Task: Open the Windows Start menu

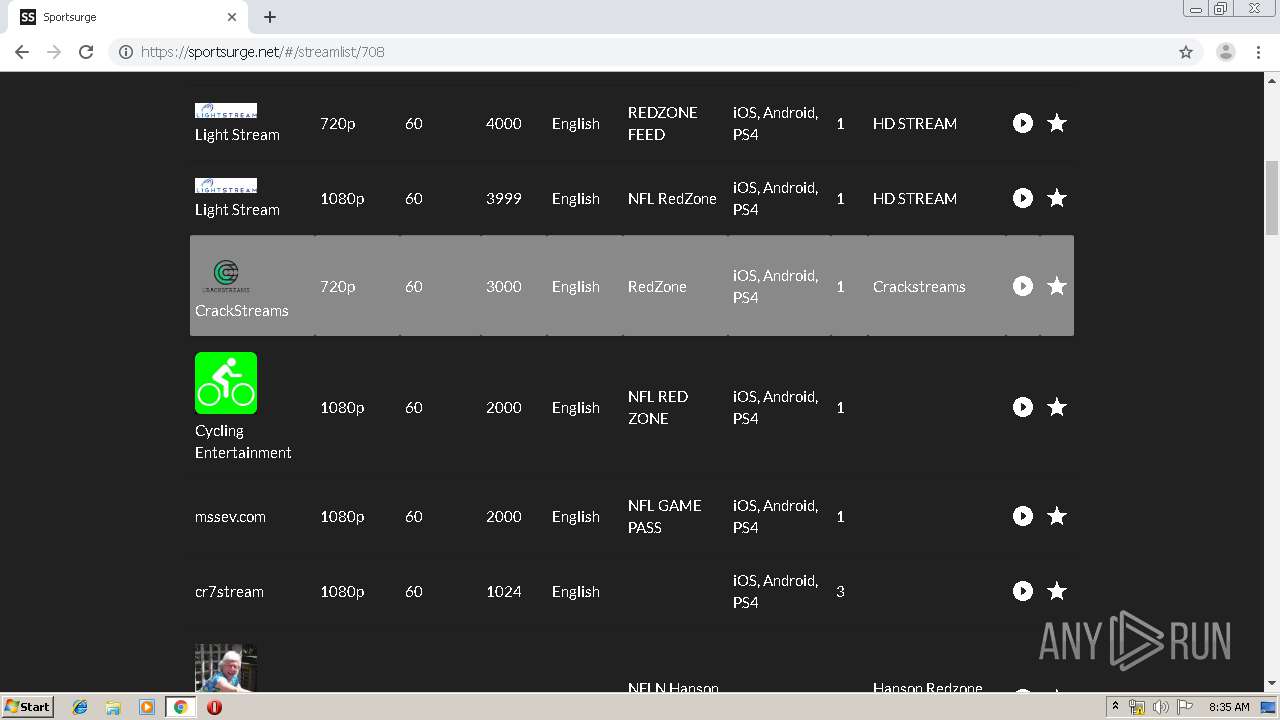Action: (27, 707)
